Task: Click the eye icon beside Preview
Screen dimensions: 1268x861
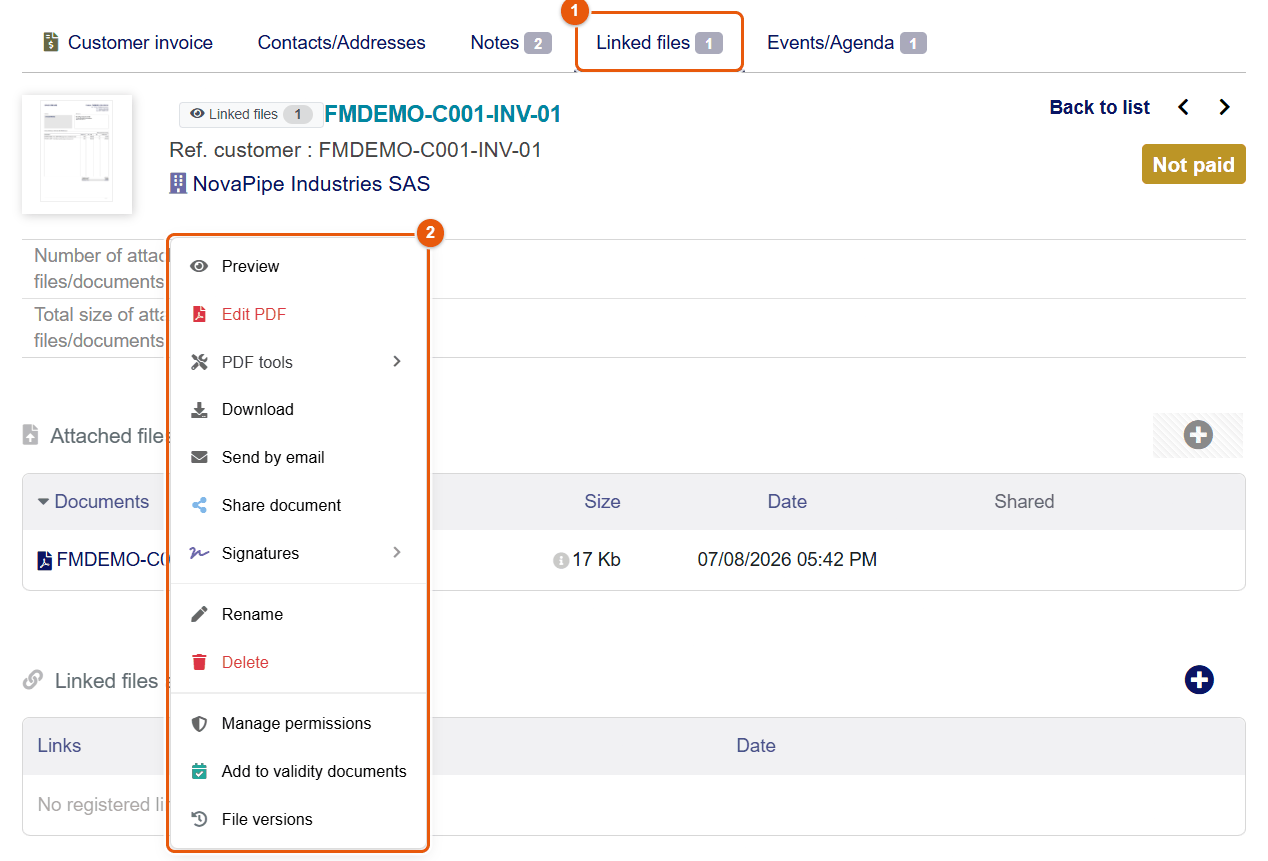Action: [x=199, y=266]
